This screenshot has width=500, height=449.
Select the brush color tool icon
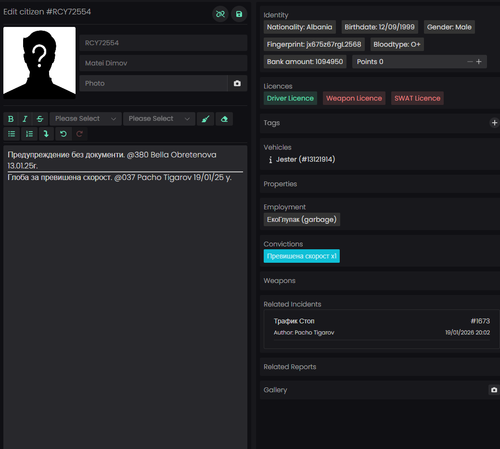point(206,119)
